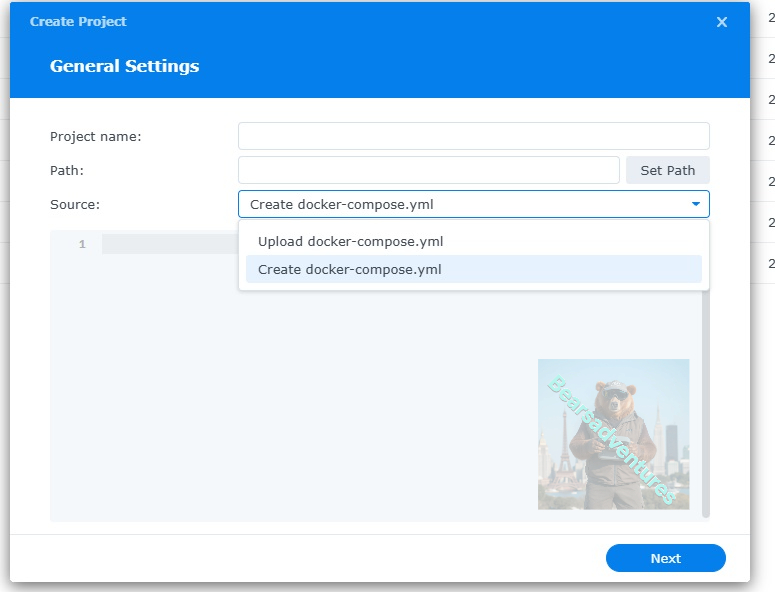The image size is (775, 592).
Task: Click the Create Project title text
Action: pyautogui.click(x=78, y=21)
